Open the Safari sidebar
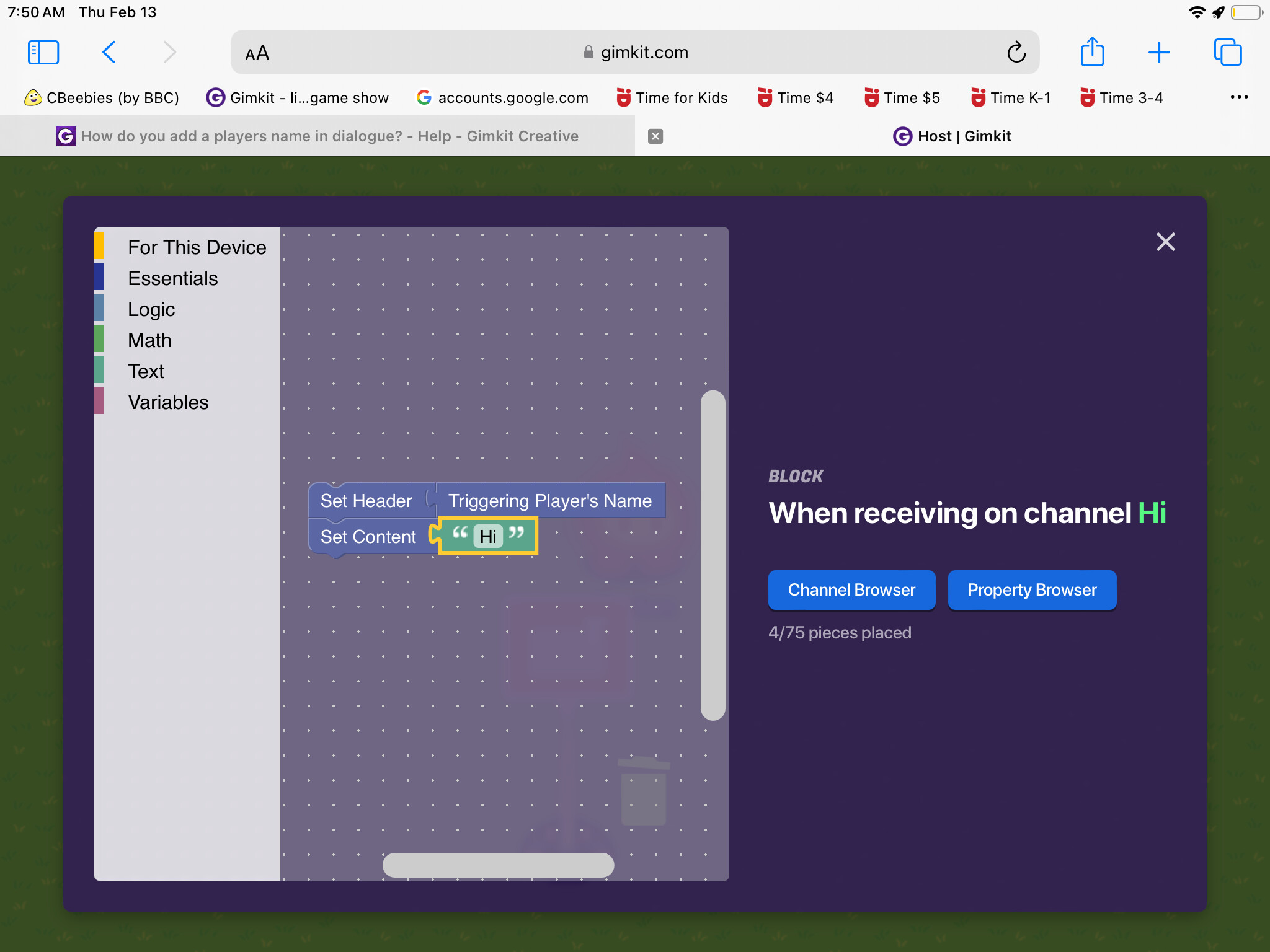The width and height of the screenshot is (1270, 952). [42, 52]
